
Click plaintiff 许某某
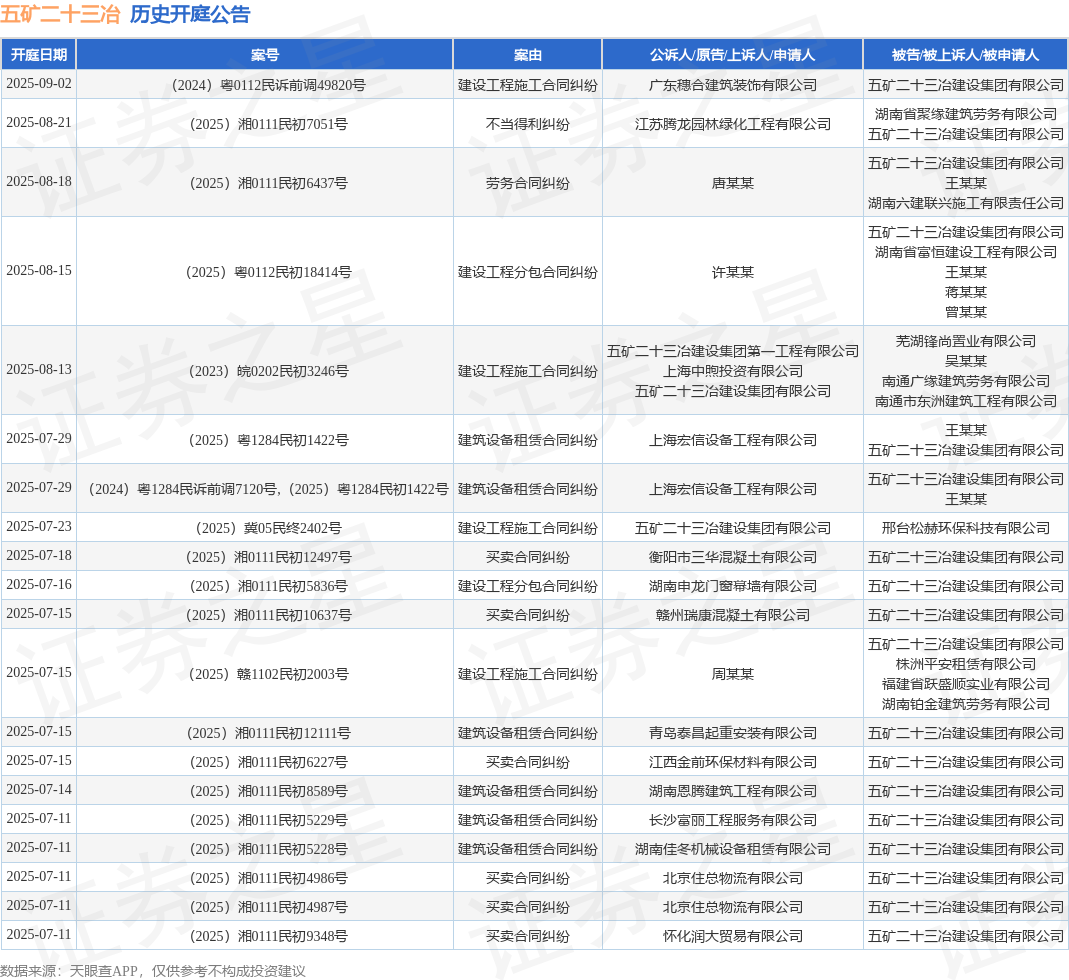(x=733, y=272)
